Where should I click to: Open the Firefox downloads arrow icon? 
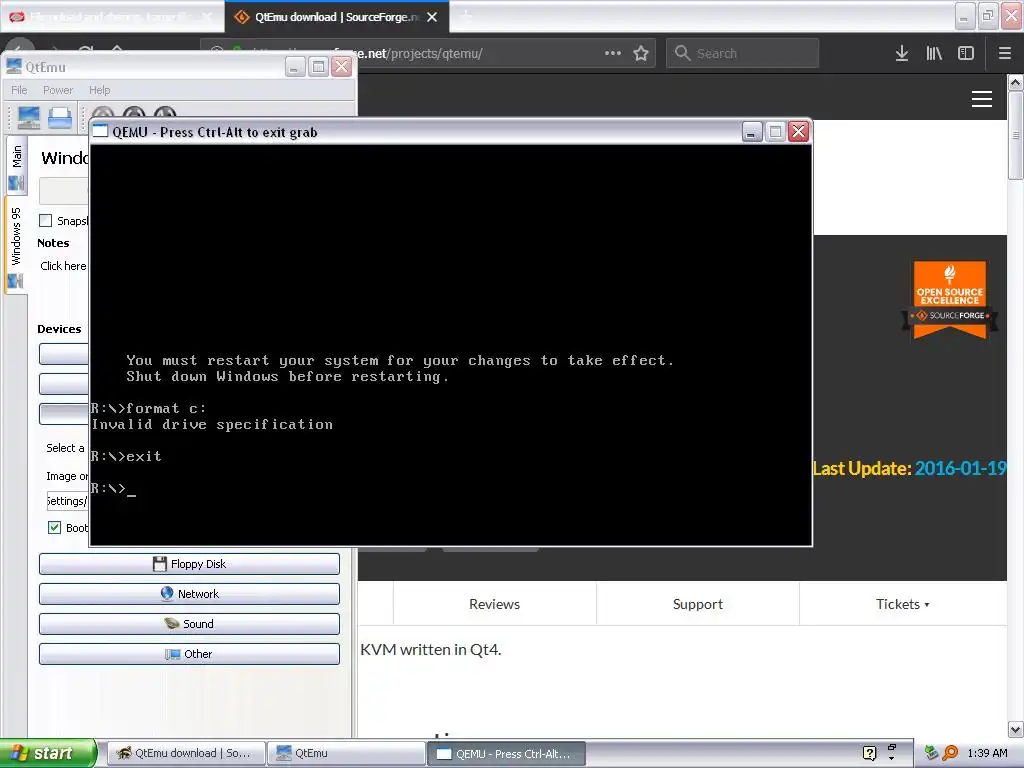[902, 54]
